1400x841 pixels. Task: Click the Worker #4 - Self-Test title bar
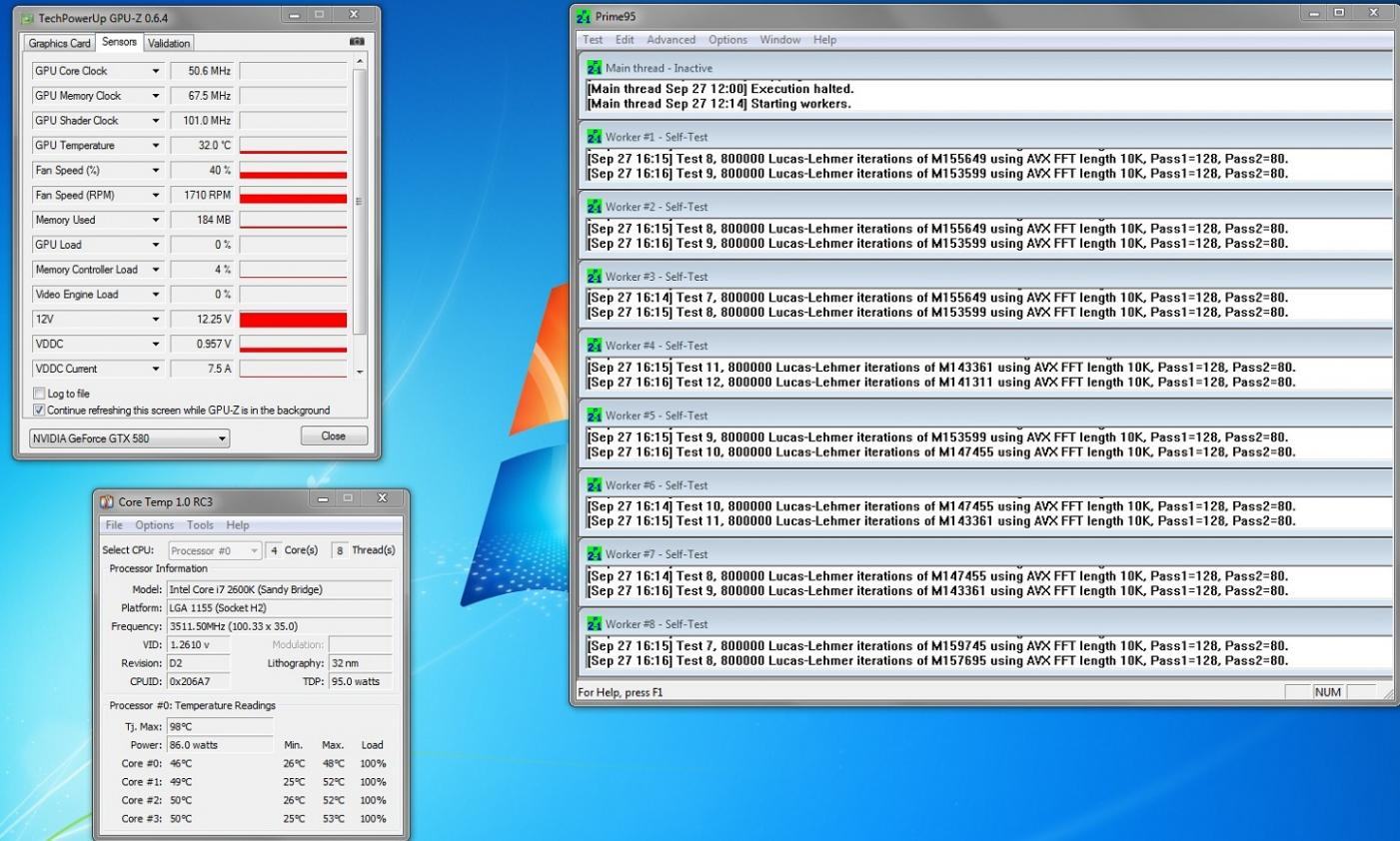click(x=984, y=346)
